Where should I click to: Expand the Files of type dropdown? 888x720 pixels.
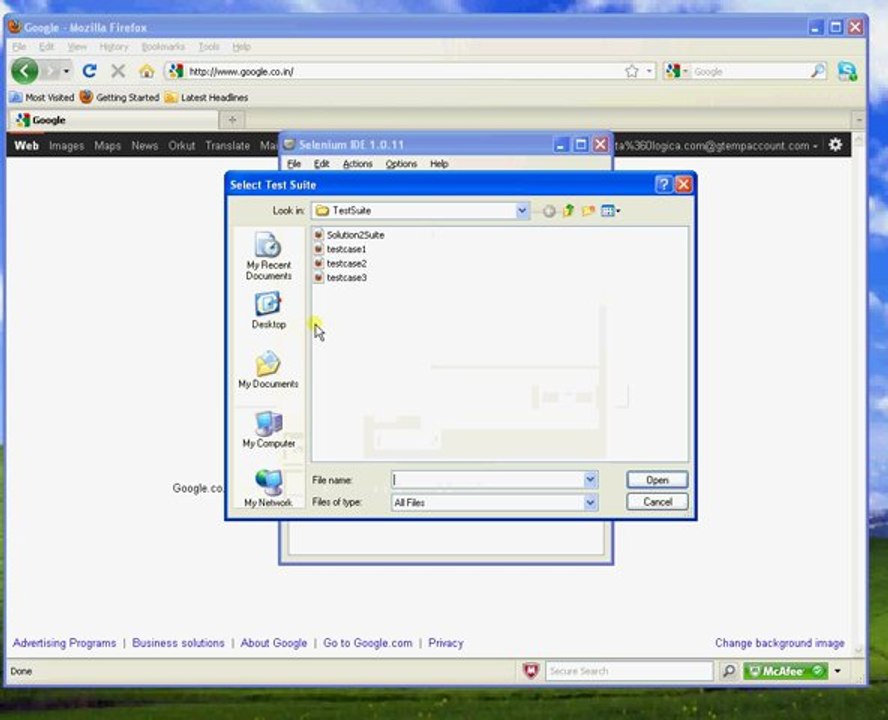[x=590, y=502]
